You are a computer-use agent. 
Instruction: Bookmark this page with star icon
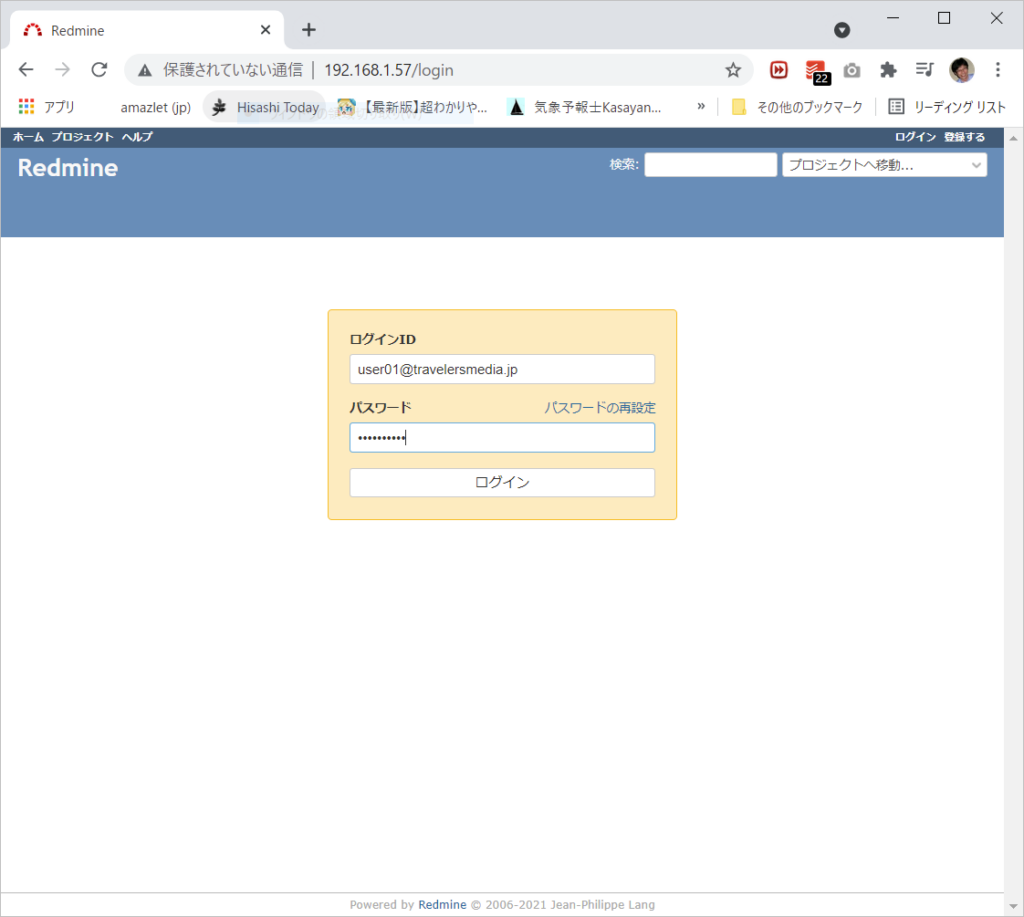[733, 70]
